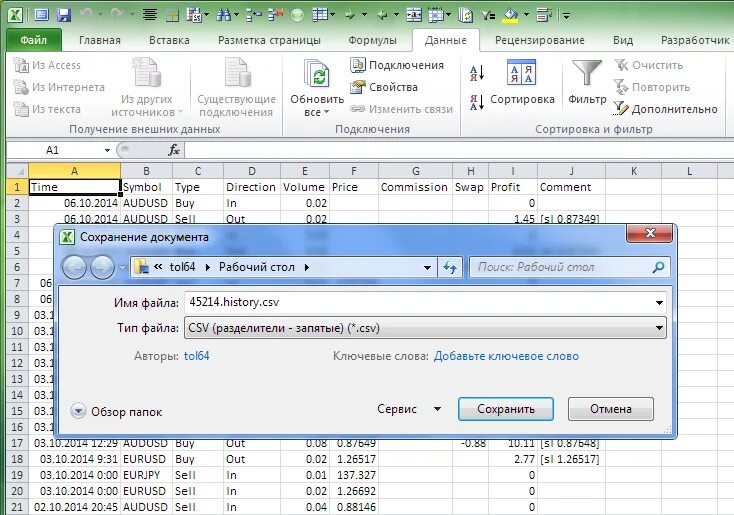Click Дополнительно advanced filter button
Image resolution: width=734 pixels, height=515 pixels.
(666, 109)
